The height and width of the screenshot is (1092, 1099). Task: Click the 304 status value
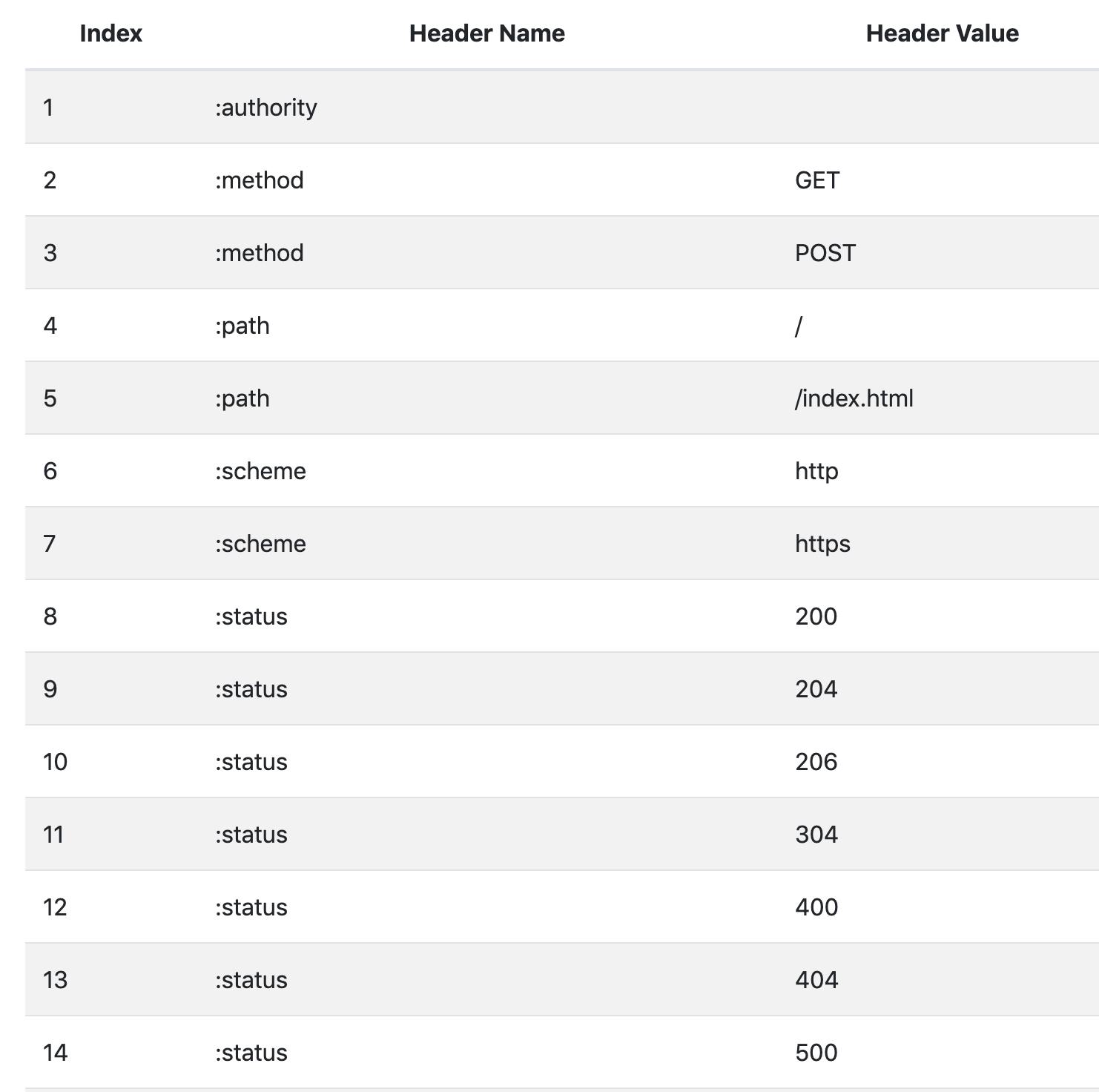[x=816, y=835]
